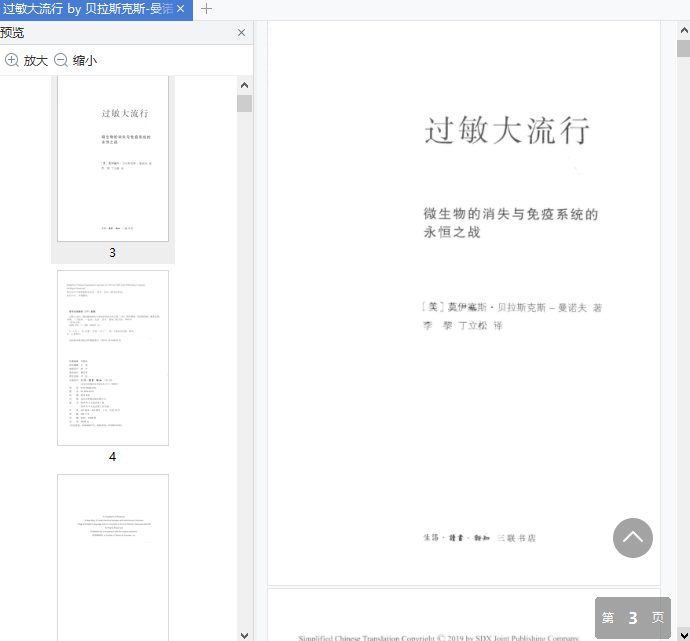Close the 预览 preview panel

[241, 33]
